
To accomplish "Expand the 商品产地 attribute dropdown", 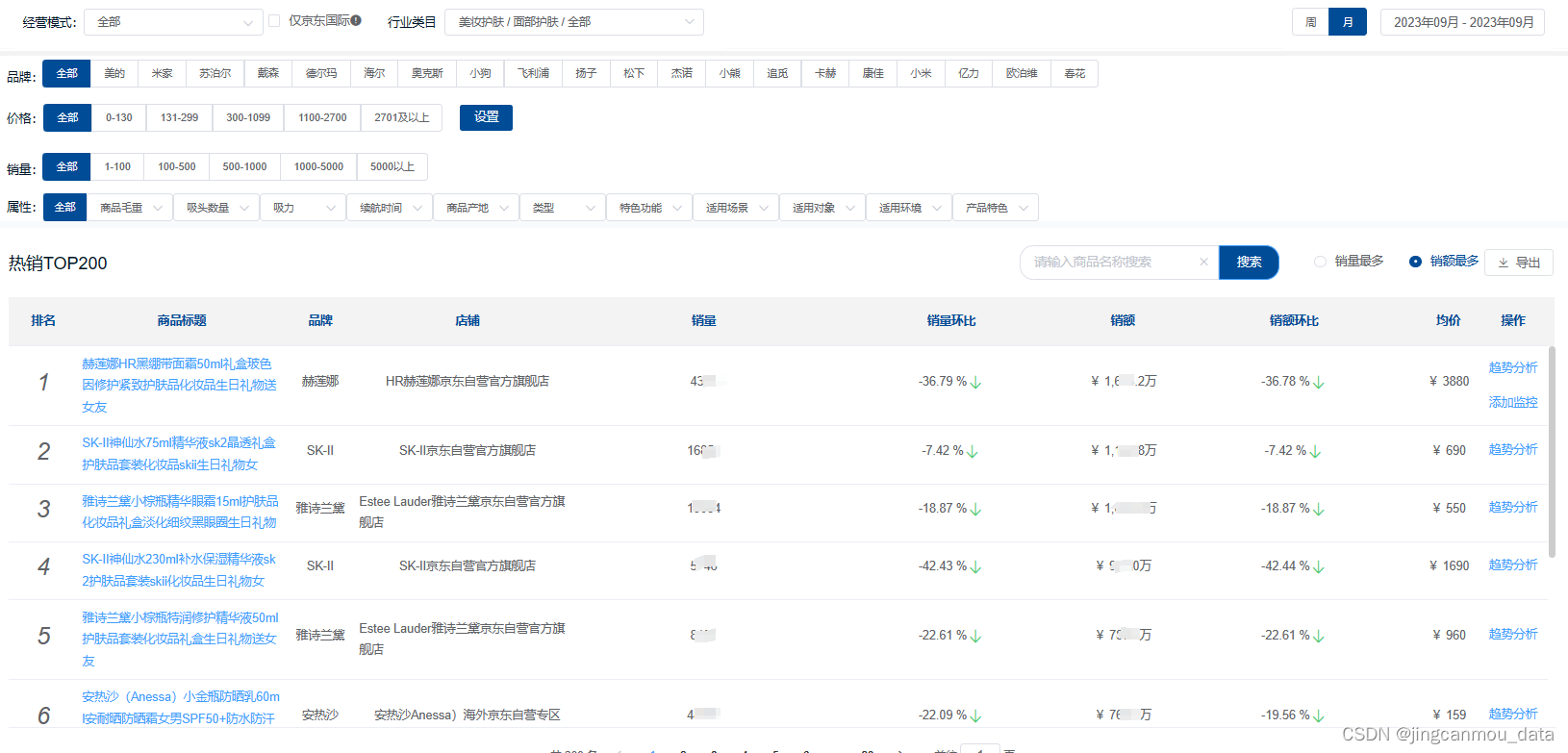I will [476, 208].
